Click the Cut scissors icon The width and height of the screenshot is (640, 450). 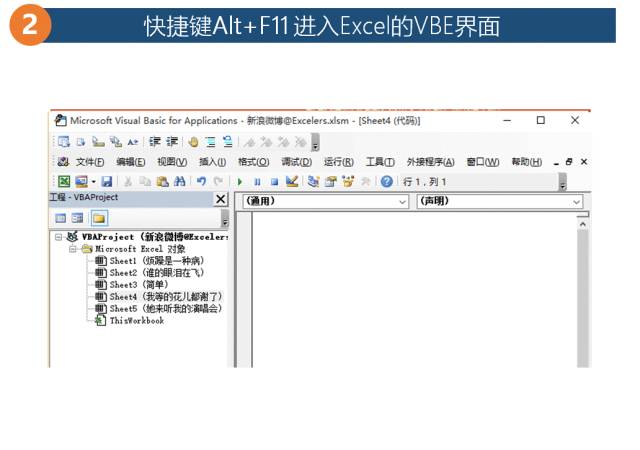pyautogui.click(x=128, y=181)
